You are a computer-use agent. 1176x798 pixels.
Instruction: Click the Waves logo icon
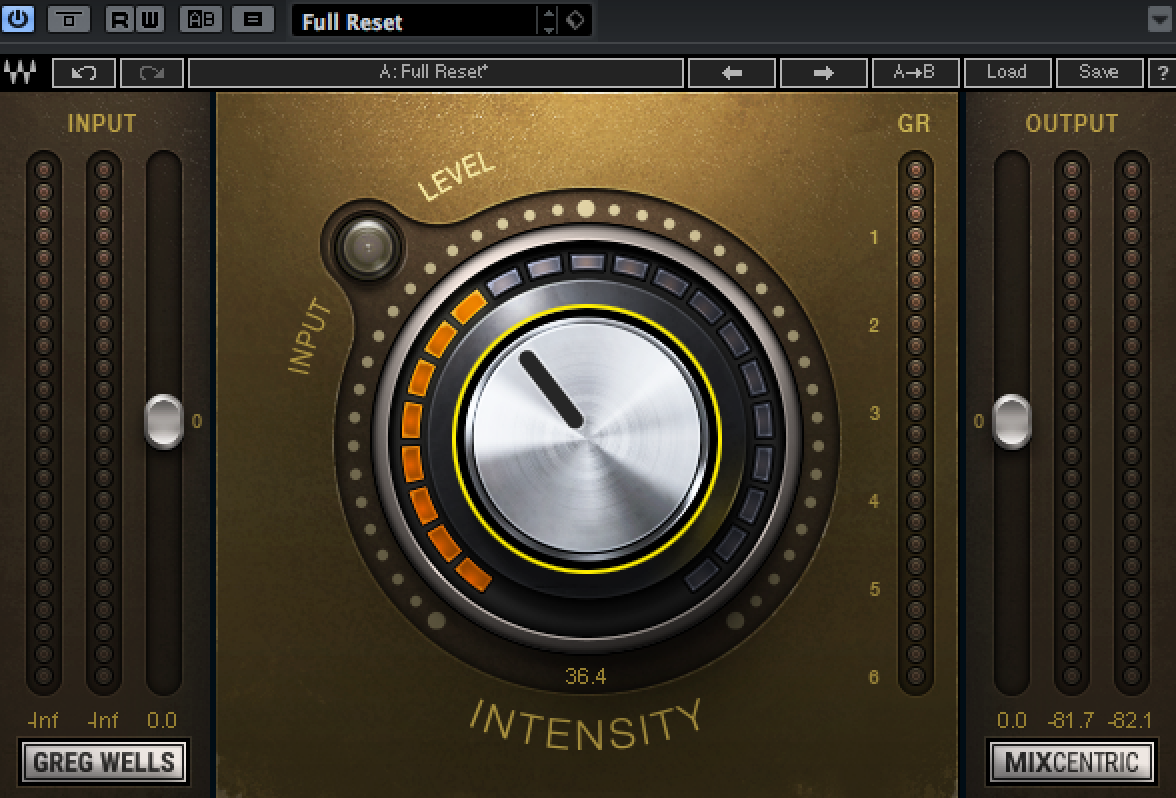20,73
